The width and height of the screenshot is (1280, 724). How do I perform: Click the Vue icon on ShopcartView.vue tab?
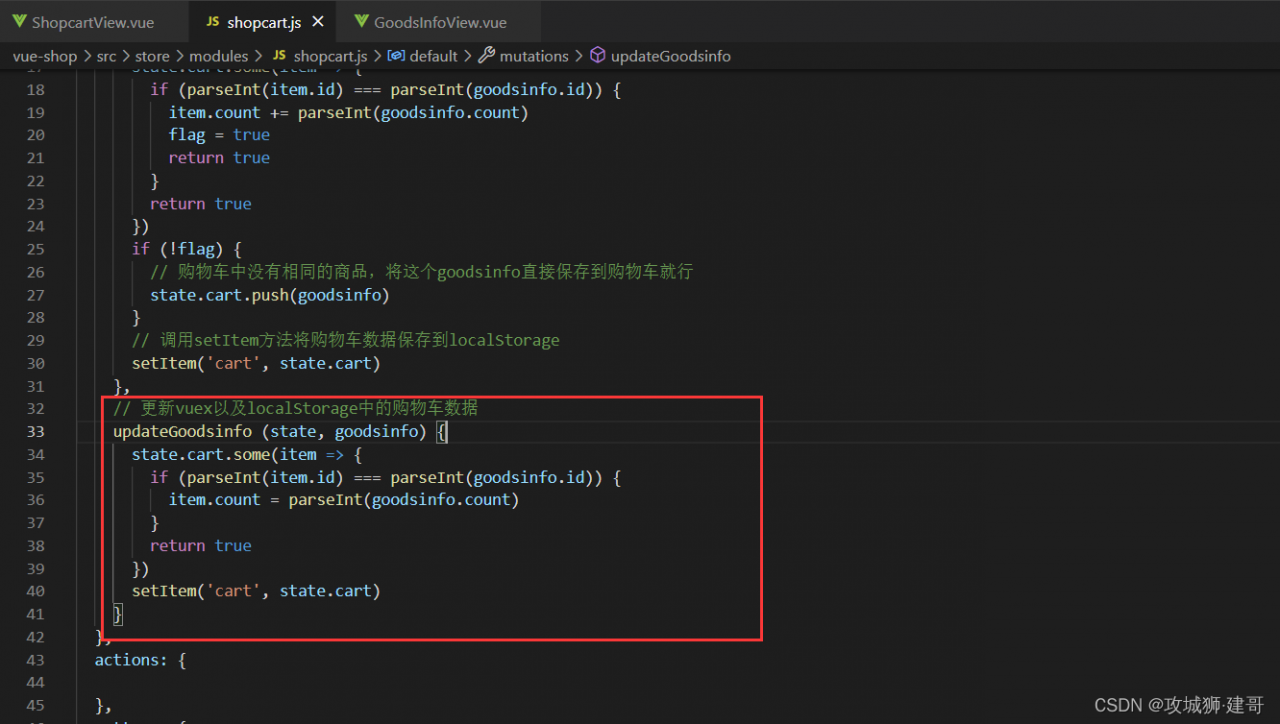point(19,22)
